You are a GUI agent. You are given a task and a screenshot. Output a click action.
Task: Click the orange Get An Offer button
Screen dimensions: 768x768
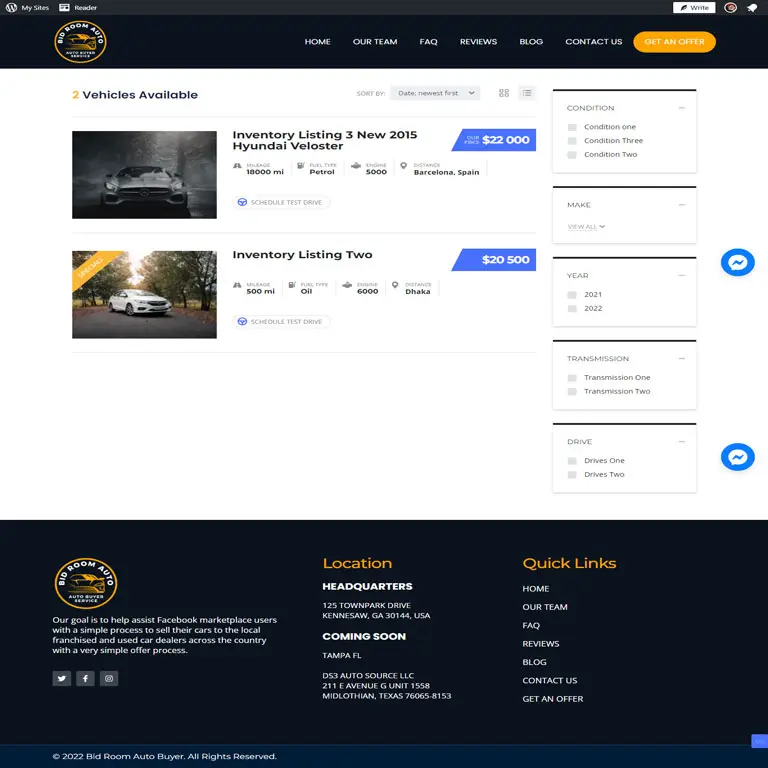pyautogui.click(x=674, y=42)
